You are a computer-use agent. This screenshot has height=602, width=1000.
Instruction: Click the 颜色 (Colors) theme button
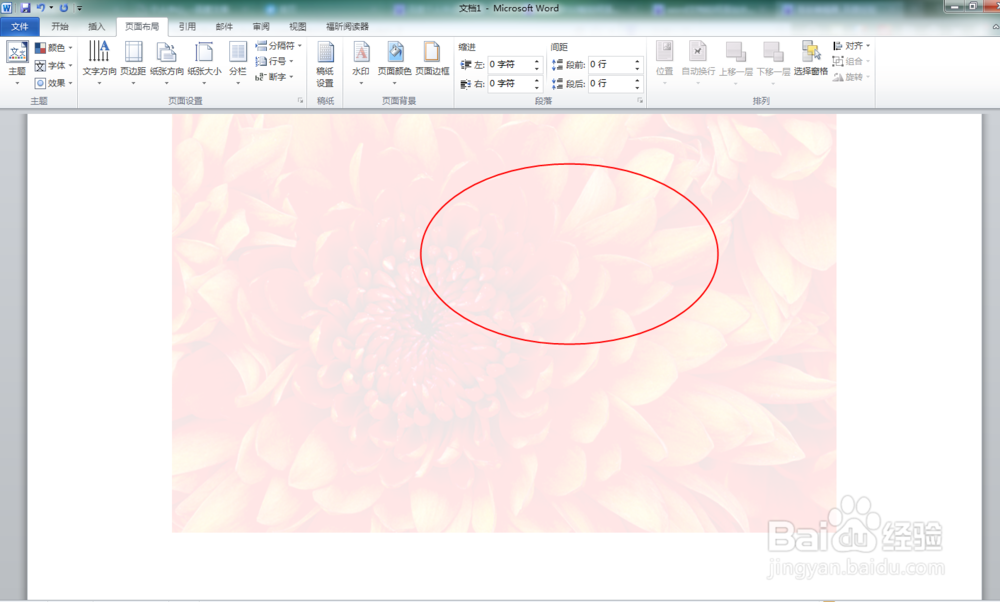[57, 48]
